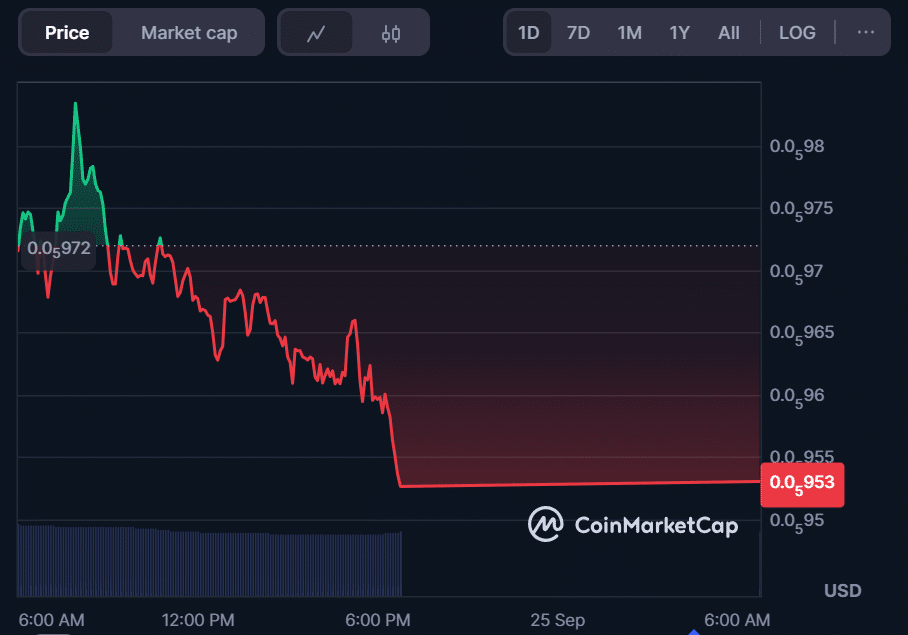Image resolution: width=908 pixels, height=635 pixels.
Task: Show the All time range
Action: [x=729, y=33]
